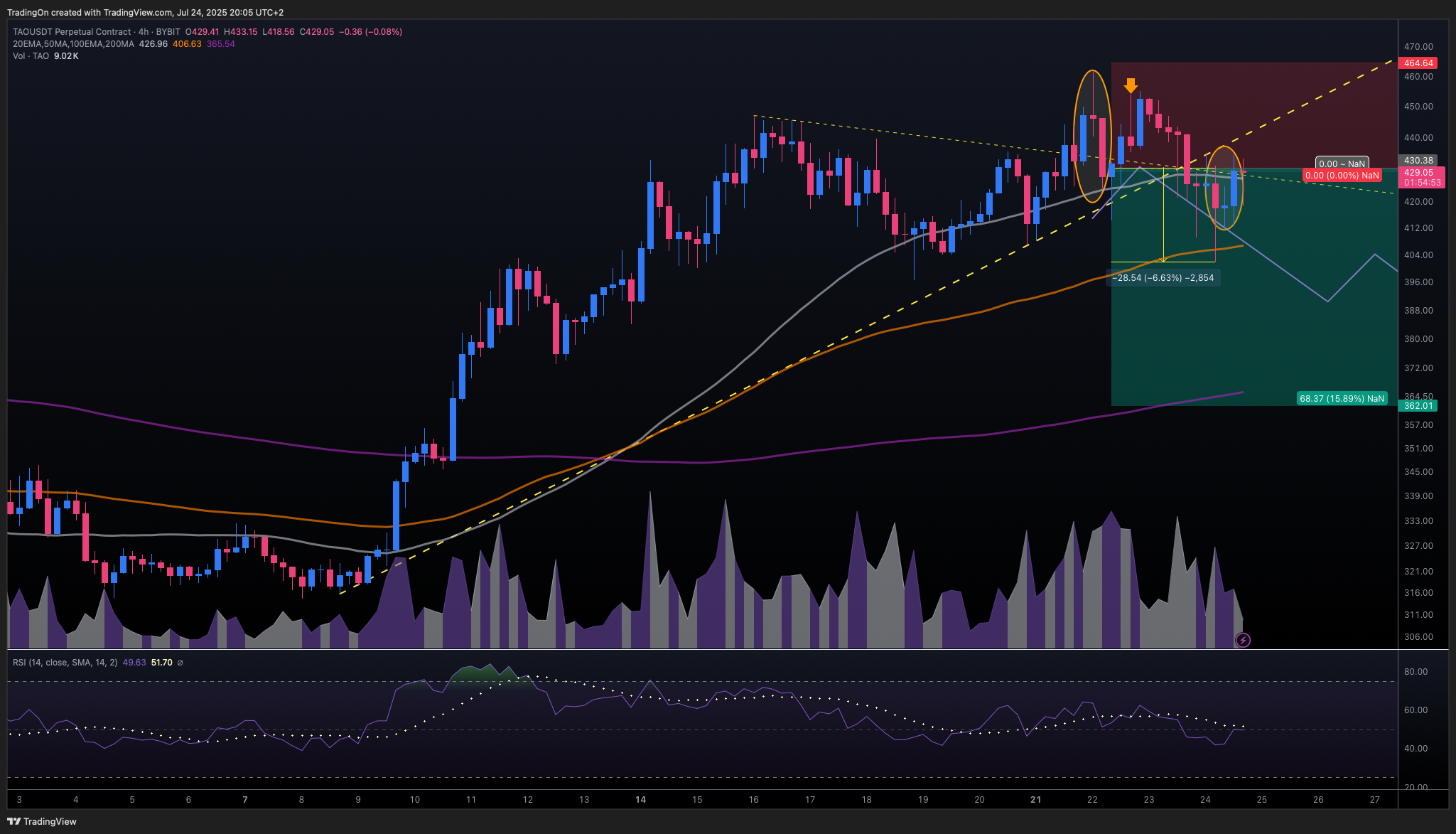Select the orange down arrow marker on chart

click(x=1131, y=86)
